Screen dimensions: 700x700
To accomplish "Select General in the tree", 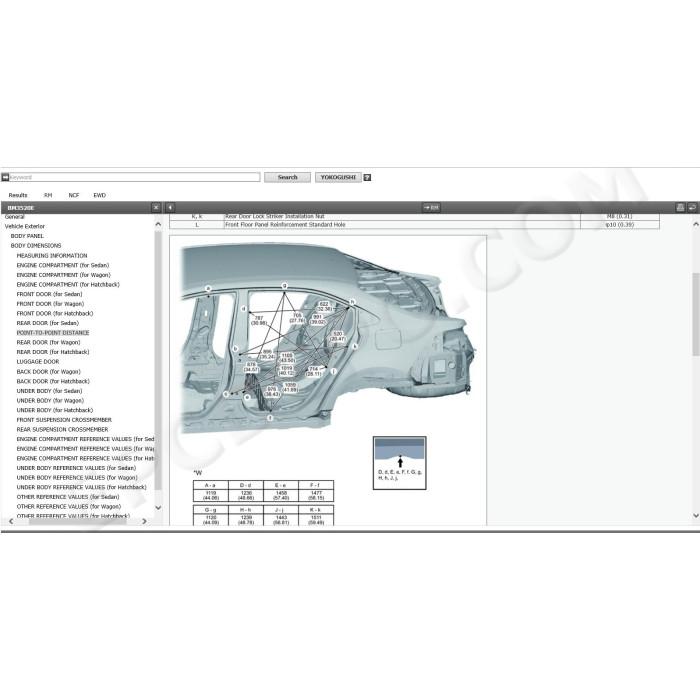I will 15,217.
